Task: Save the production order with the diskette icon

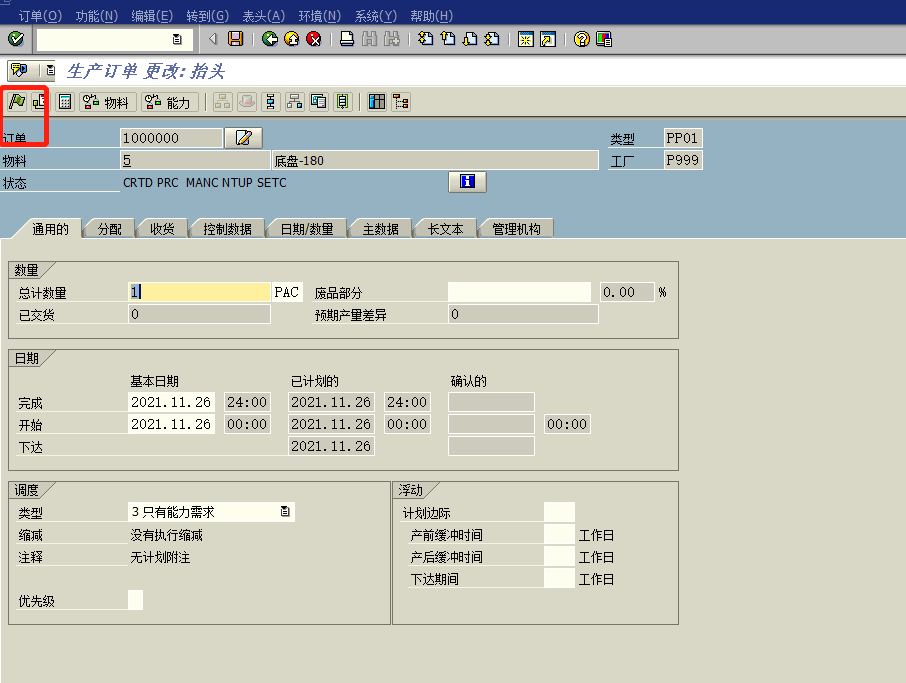Action: pyautogui.click(x=235, y=39)
